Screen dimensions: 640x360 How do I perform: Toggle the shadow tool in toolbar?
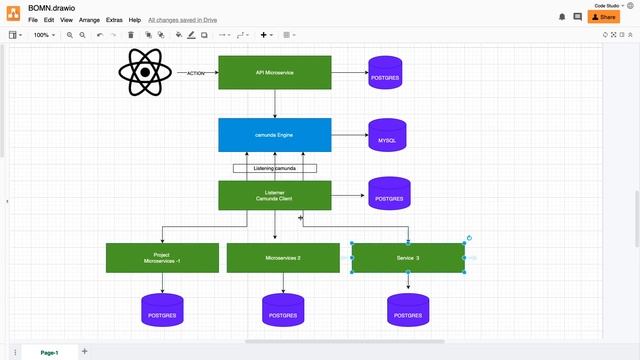point(204,35)
